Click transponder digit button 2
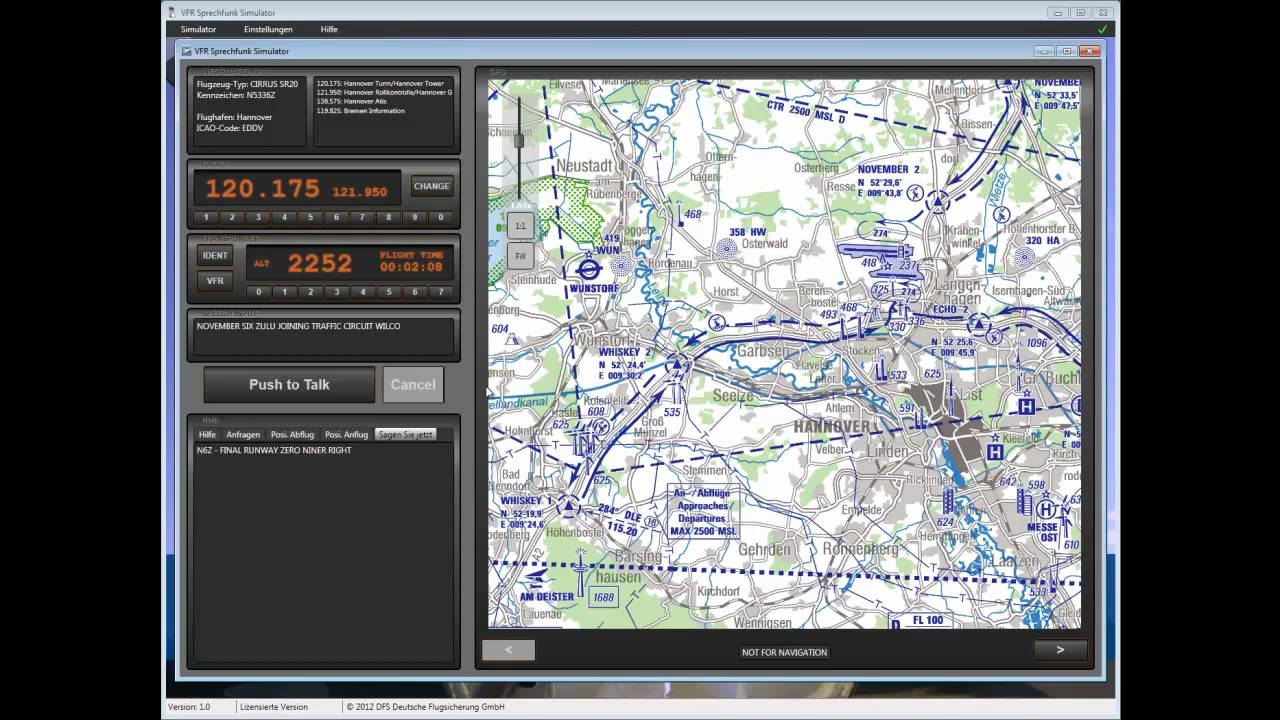 point(310,292)
